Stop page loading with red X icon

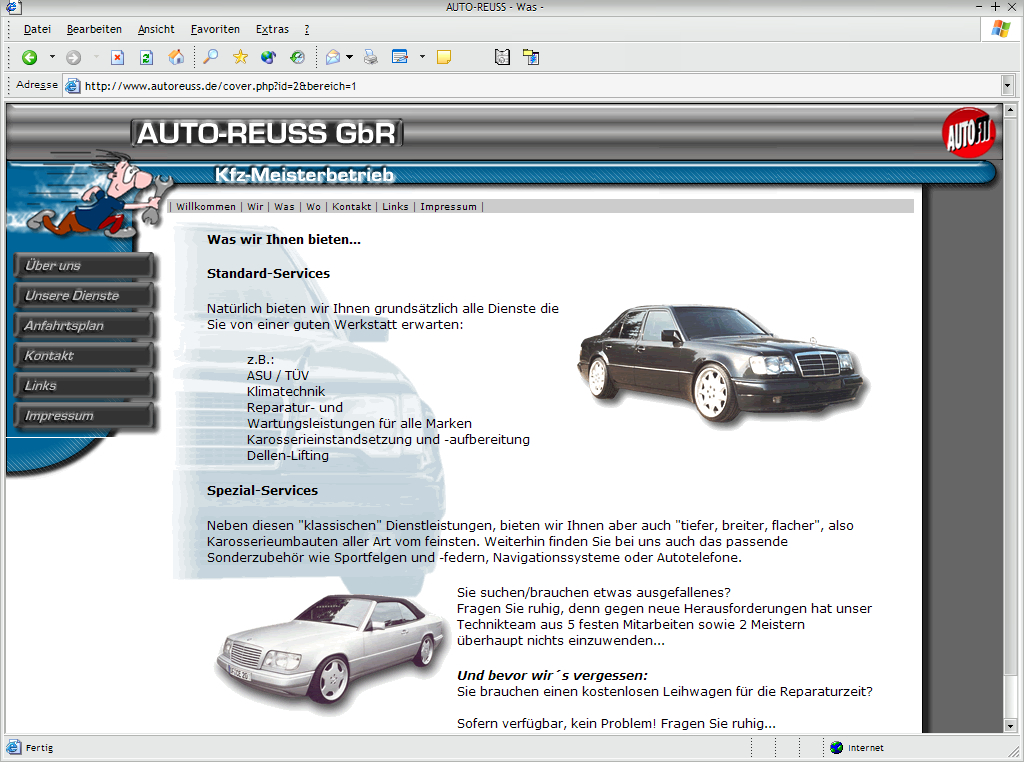pyautogui.click(x=118, y=57)
